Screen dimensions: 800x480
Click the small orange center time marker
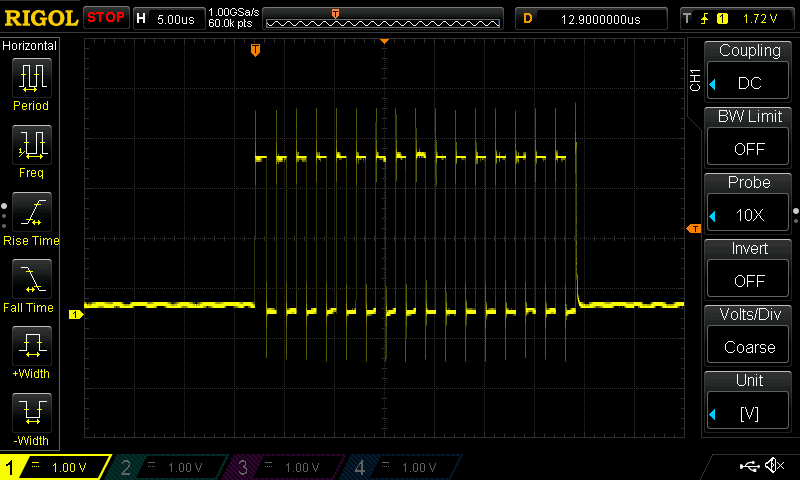385,41
